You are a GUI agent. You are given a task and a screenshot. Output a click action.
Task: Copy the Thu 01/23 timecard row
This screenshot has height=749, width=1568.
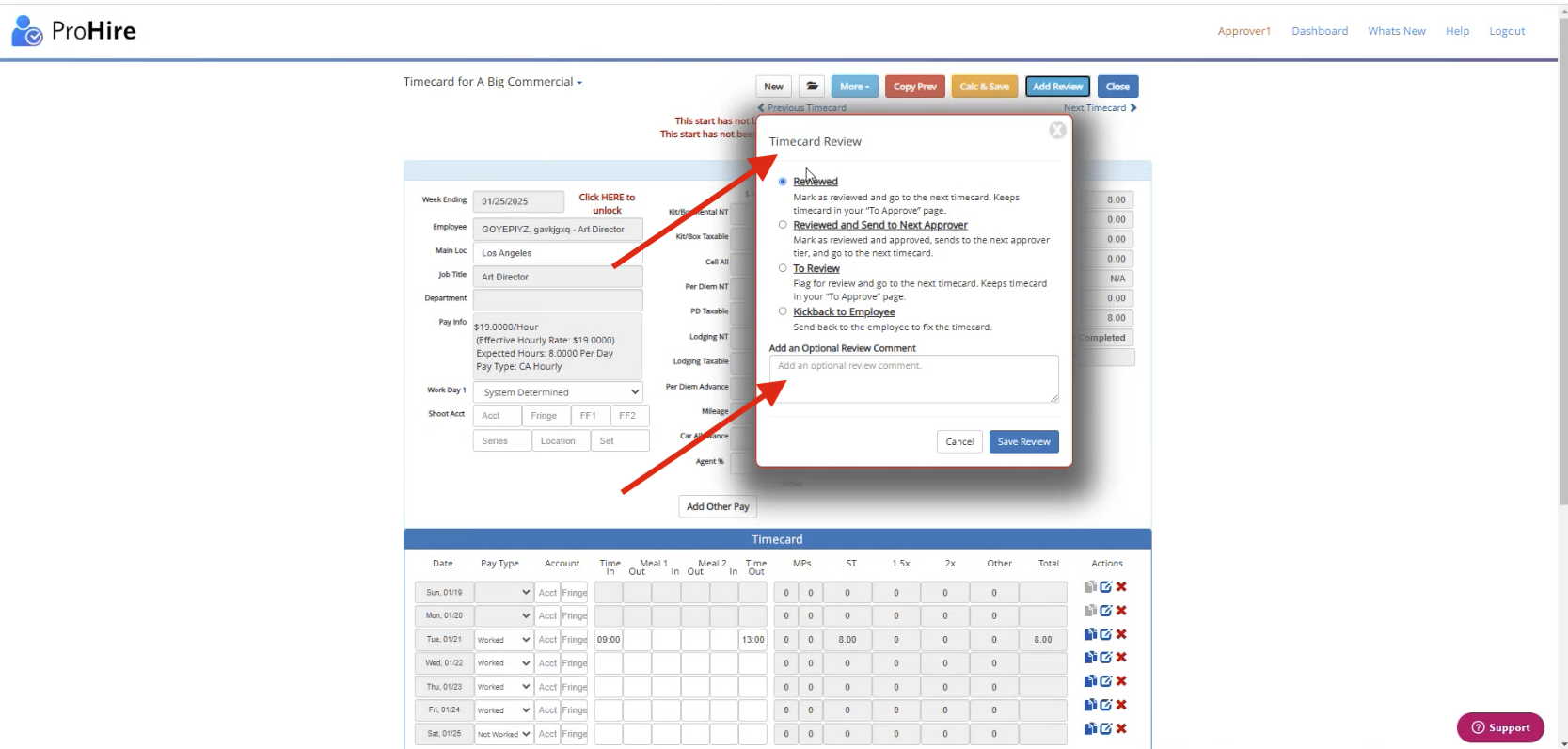pyautogui.click(x=1090, y=681)
